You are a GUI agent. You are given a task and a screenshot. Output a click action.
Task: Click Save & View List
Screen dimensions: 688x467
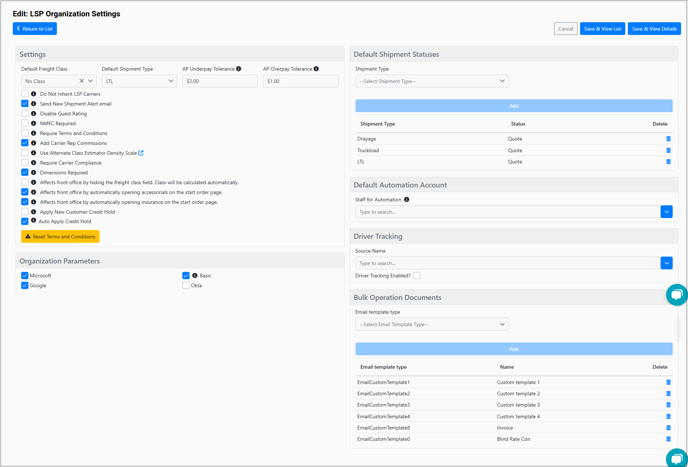click(602, 29)
